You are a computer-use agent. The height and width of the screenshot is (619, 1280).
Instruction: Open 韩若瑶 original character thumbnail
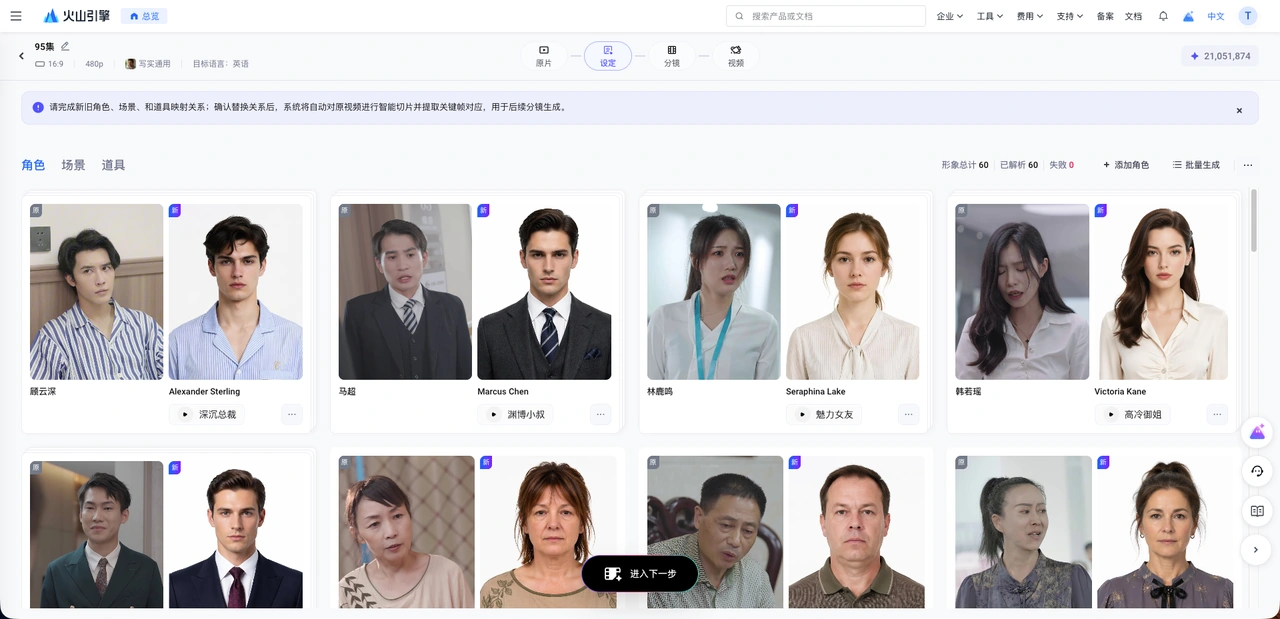click(x=1022, y=292)
